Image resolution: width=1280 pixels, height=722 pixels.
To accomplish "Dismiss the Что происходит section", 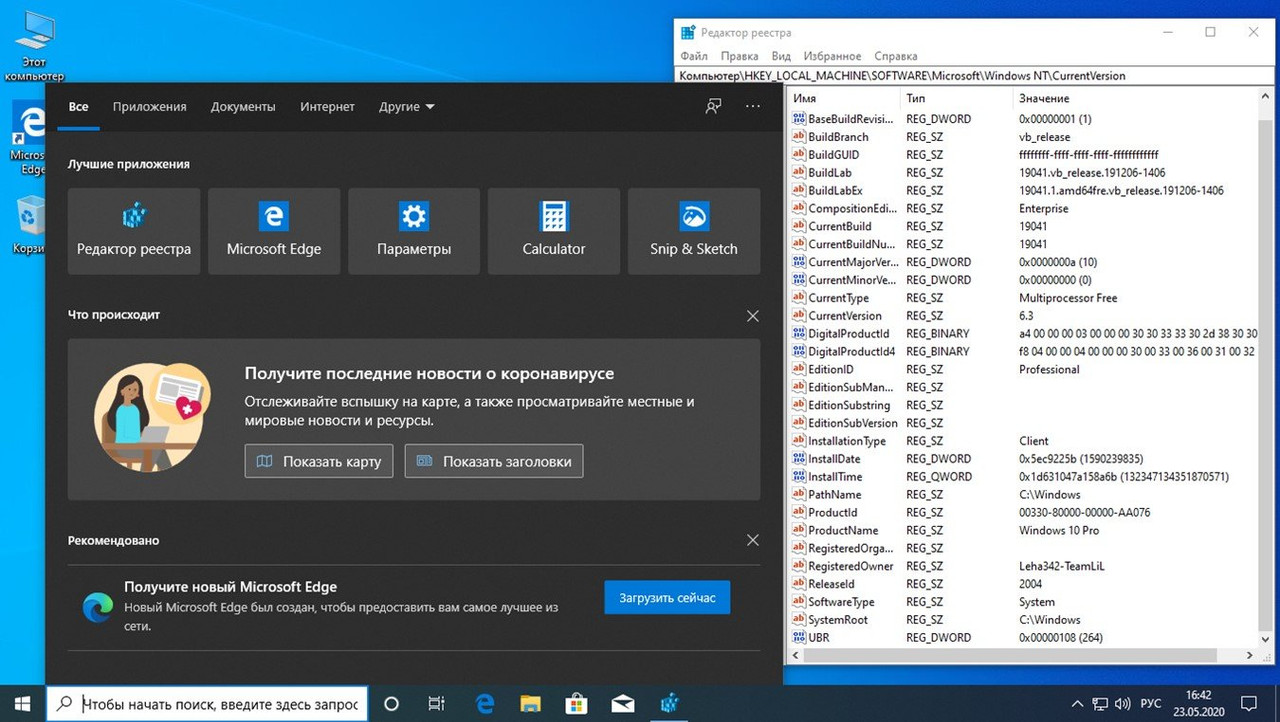I will click(x=753, y=315).
